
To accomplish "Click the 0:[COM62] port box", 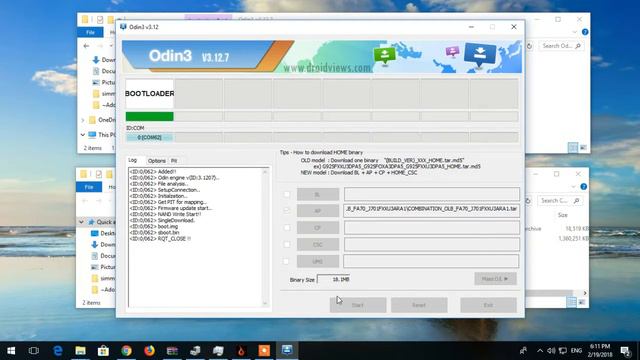I will pyautogui.click(x=149, y=138).
